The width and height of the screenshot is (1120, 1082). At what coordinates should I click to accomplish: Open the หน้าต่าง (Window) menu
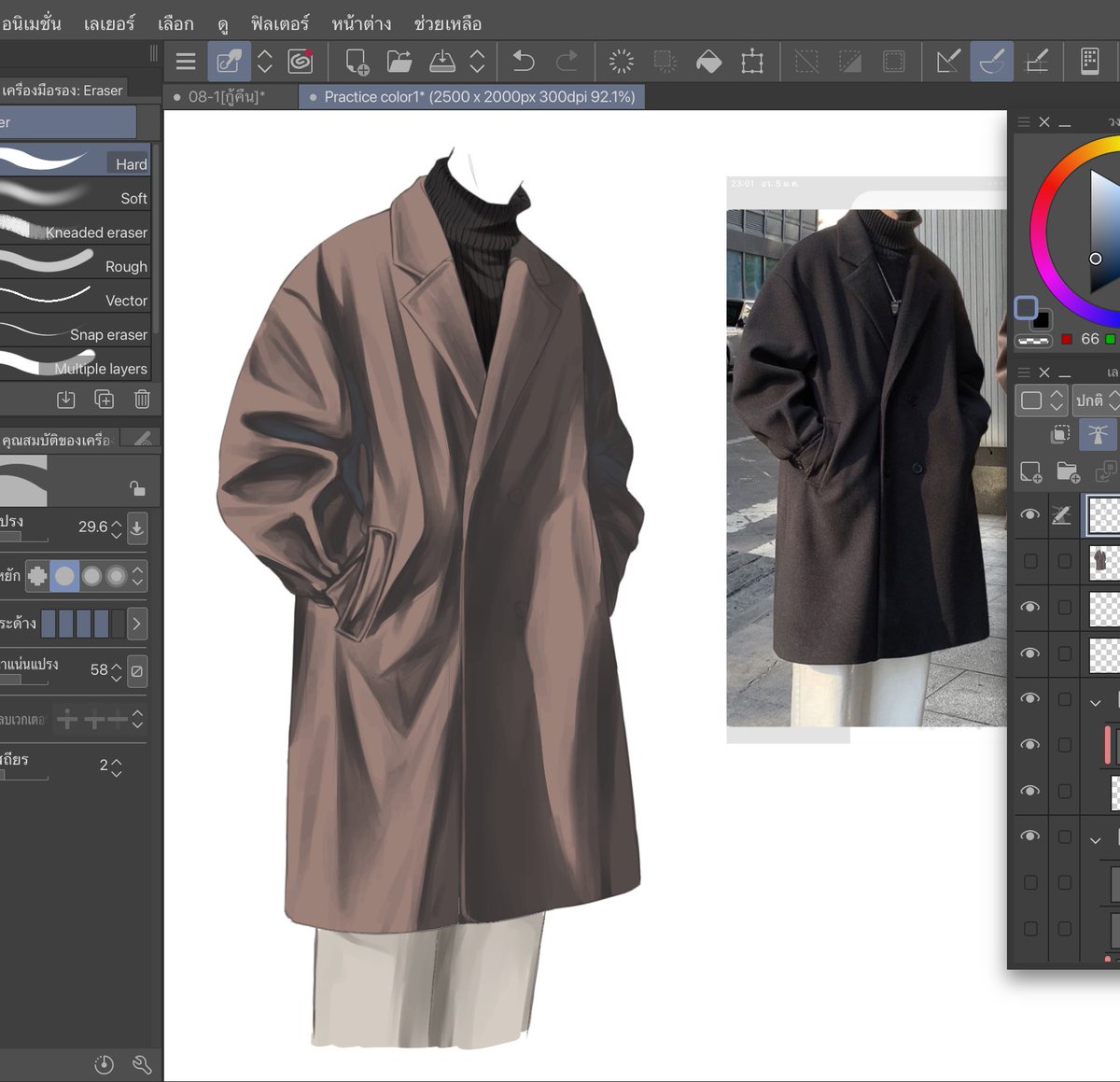pyautogui.click(x=361, y=23)
